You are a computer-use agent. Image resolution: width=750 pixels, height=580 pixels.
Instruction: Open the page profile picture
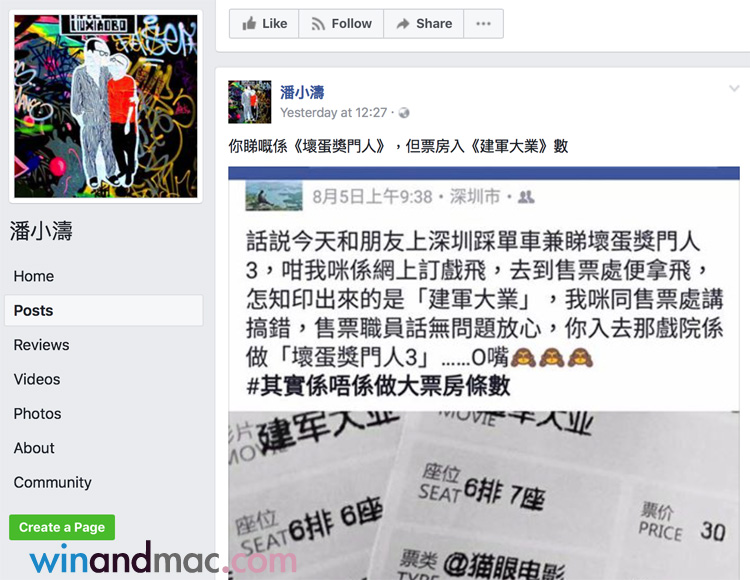point(106,106)
